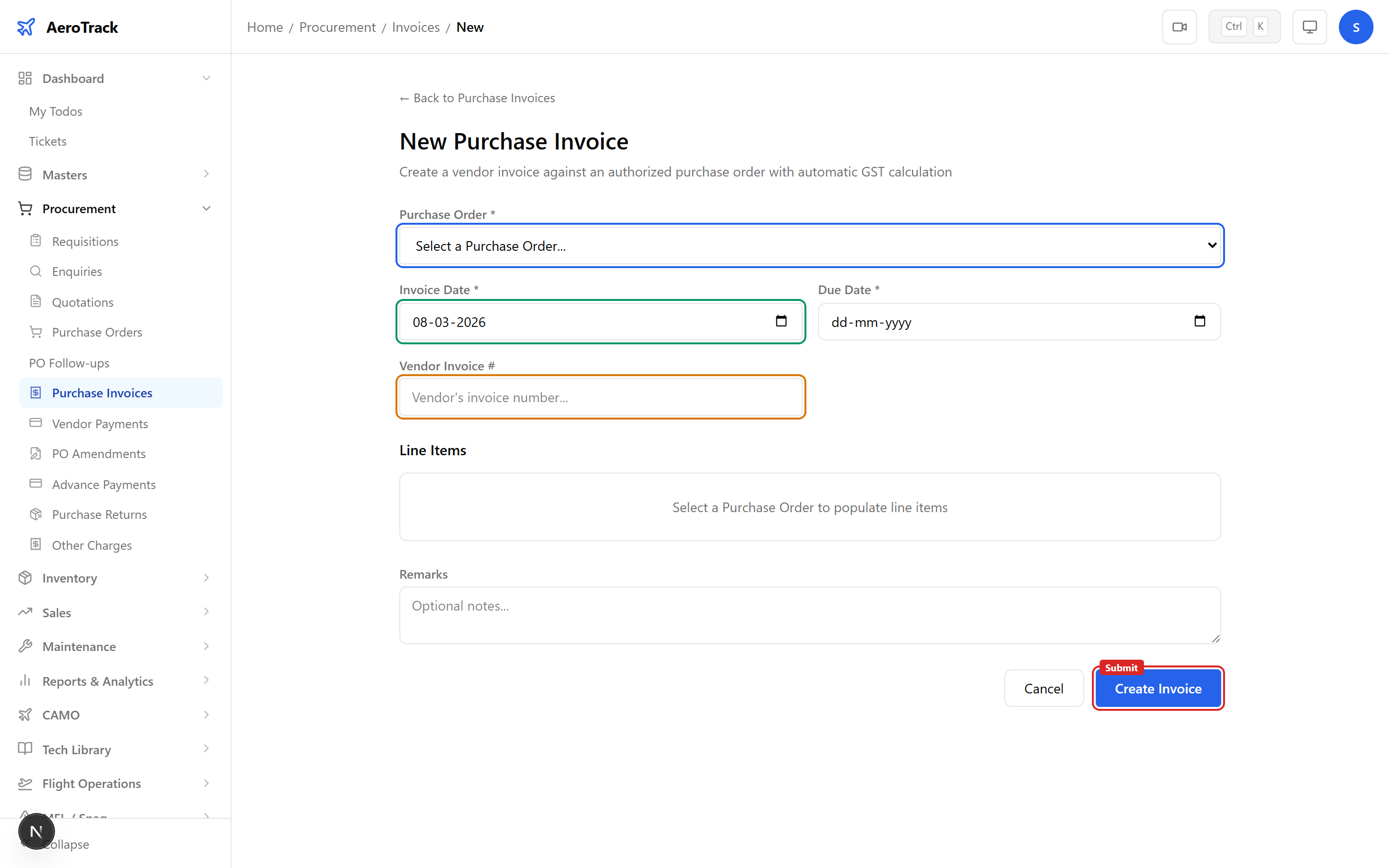Click the Enquiries magnifier icon
Image resolution: width=1389 pixels, height=868 pixels.
click(36, 271)
